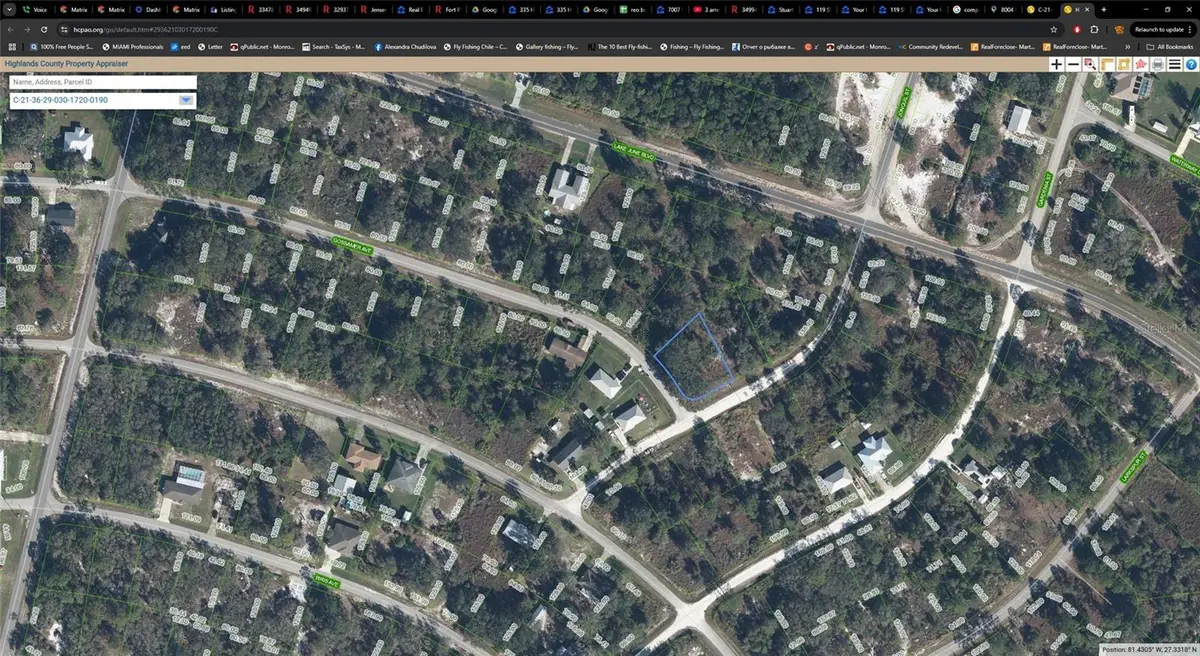This screenshot has height=656, width=1200.
Task: Activate the polygon selection tool
Action: point(1139,63)
